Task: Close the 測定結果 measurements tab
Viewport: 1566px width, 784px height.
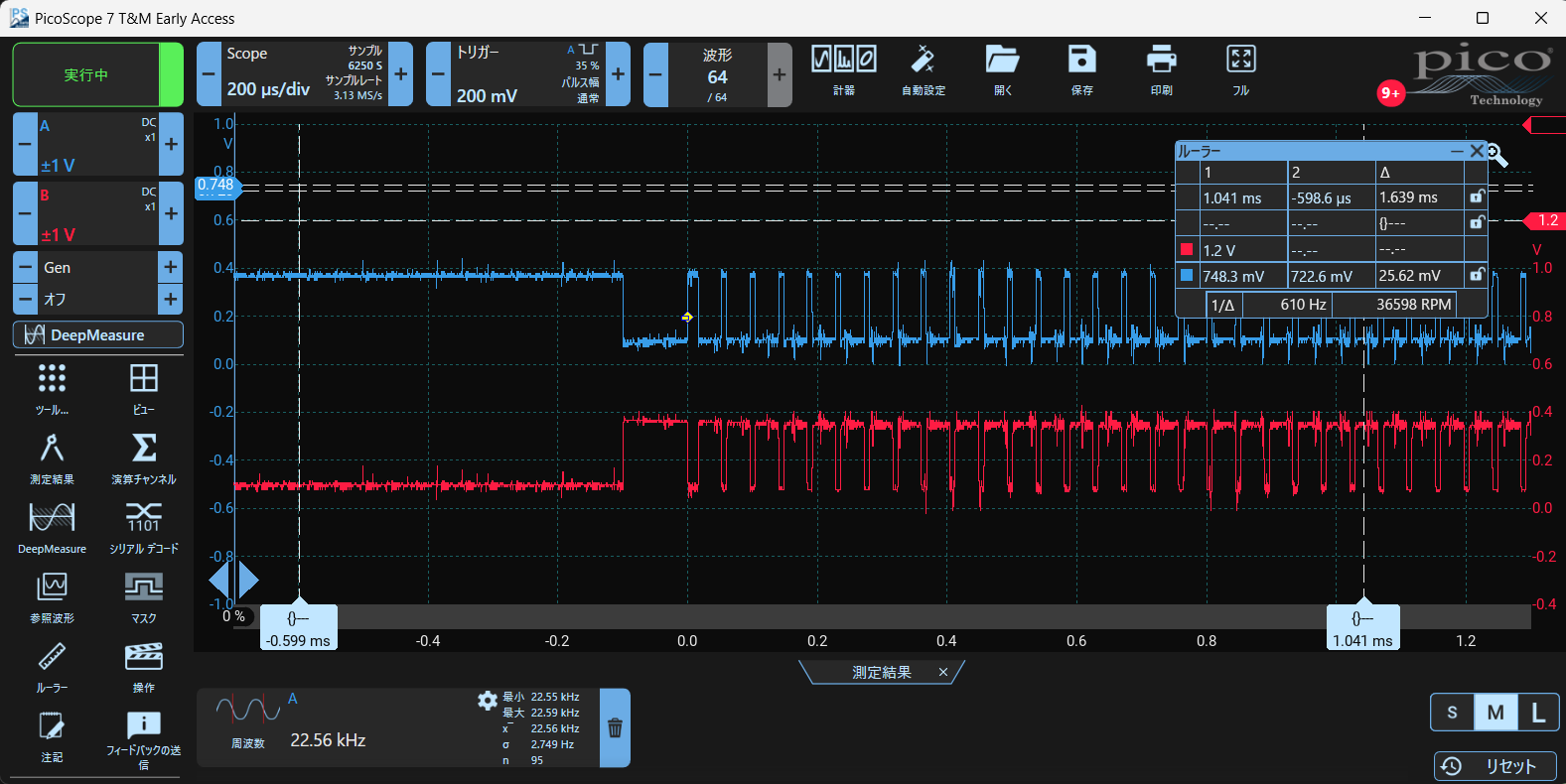Action: [943, 673]
